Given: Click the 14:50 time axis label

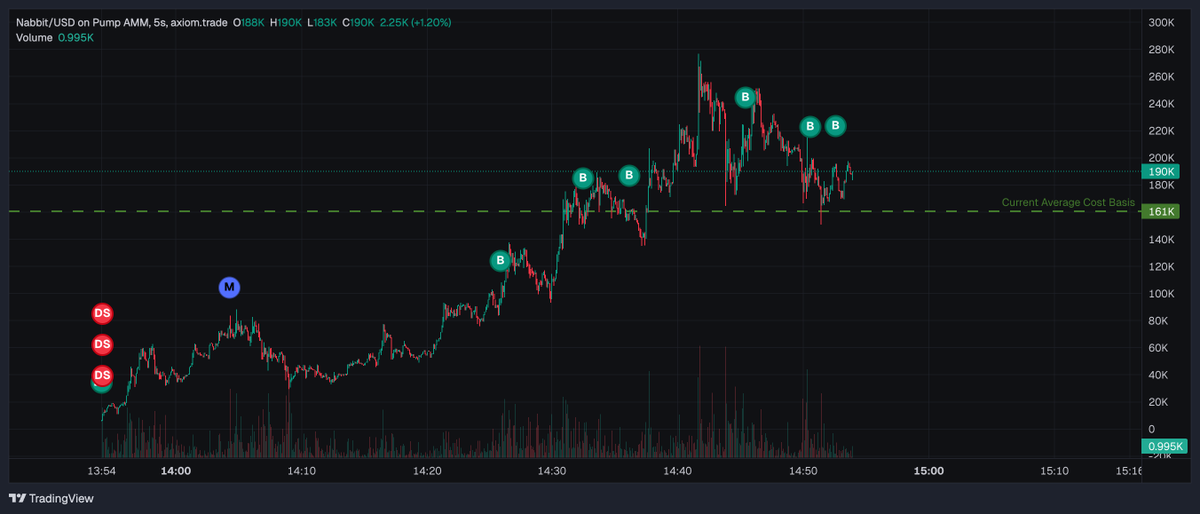Looking at the screenshot, I should 804,470.
